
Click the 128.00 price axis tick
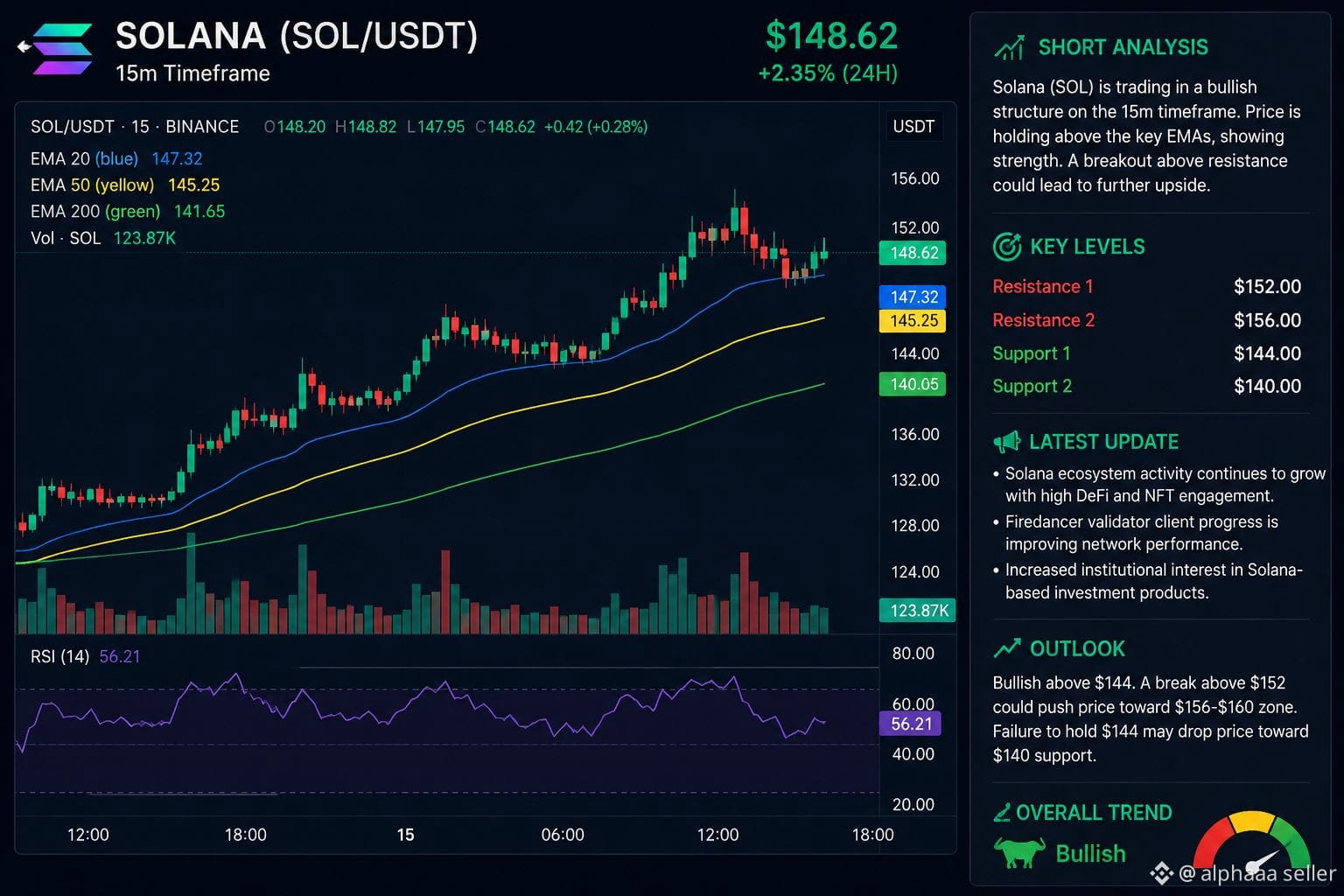point(914,525)
